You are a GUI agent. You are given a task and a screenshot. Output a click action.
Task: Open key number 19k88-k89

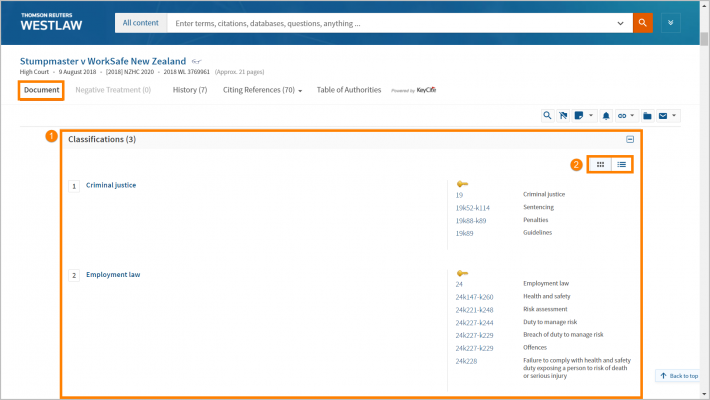click(471, 221)
